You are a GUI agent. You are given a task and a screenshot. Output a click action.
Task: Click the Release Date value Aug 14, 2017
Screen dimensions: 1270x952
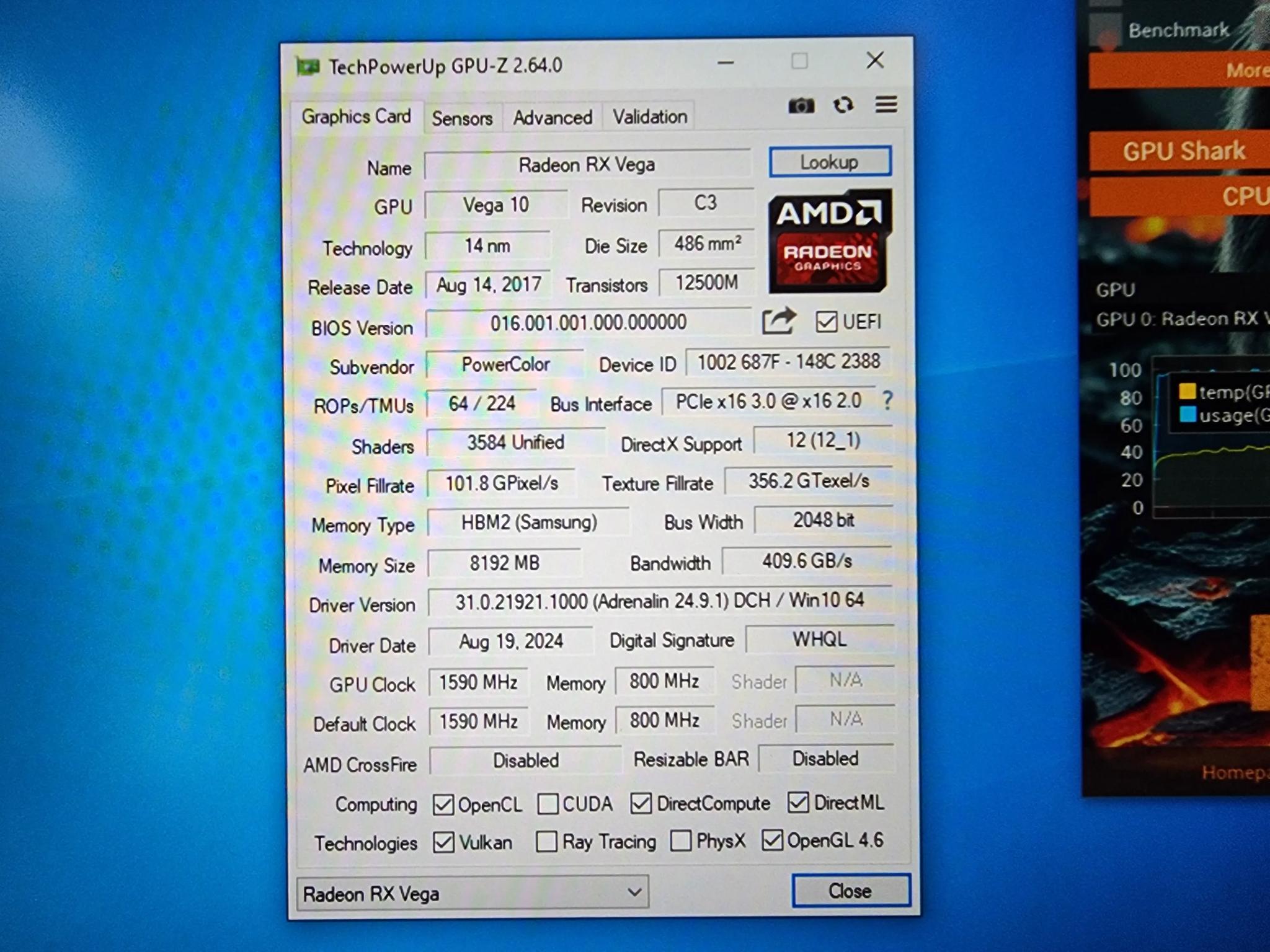tap(489, 285)
